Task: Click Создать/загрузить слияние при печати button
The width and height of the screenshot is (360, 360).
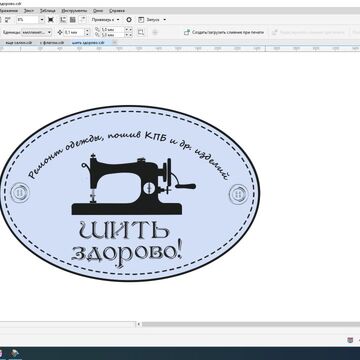Action: point(224,32)
